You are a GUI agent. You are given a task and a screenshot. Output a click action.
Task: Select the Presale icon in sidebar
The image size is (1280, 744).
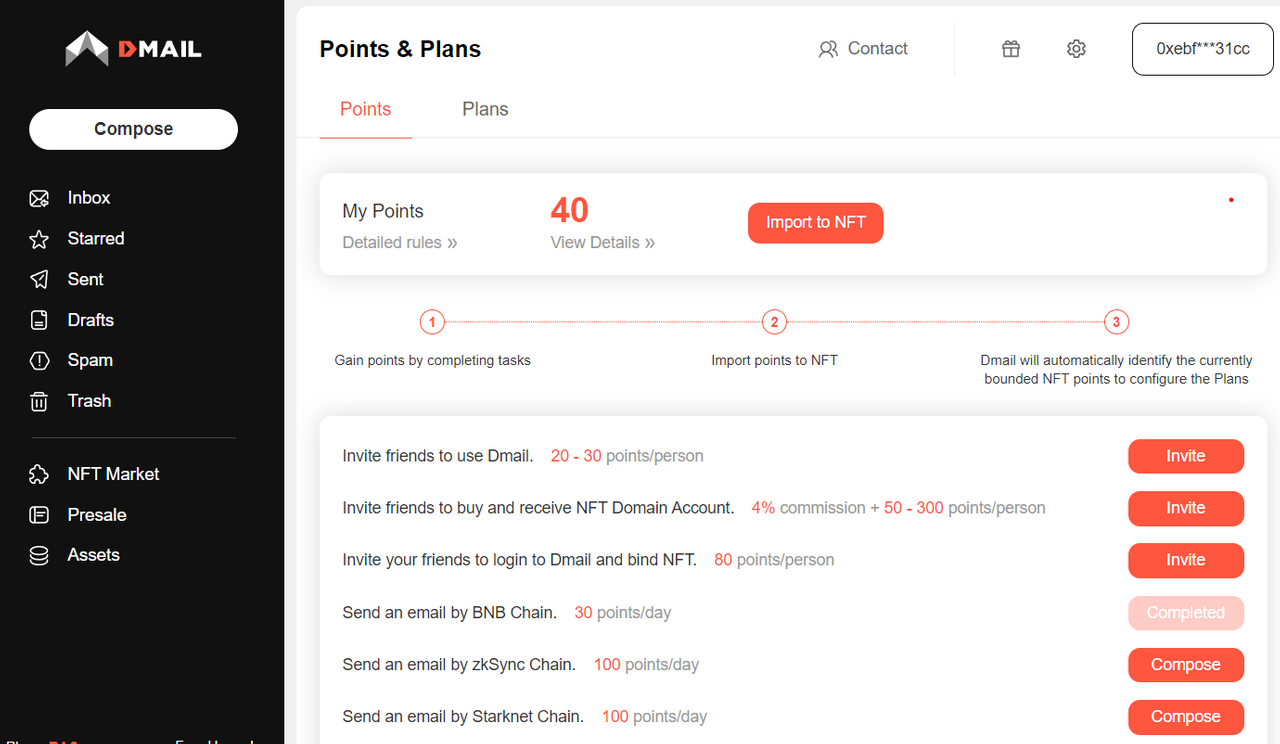(x=39, y=515)
